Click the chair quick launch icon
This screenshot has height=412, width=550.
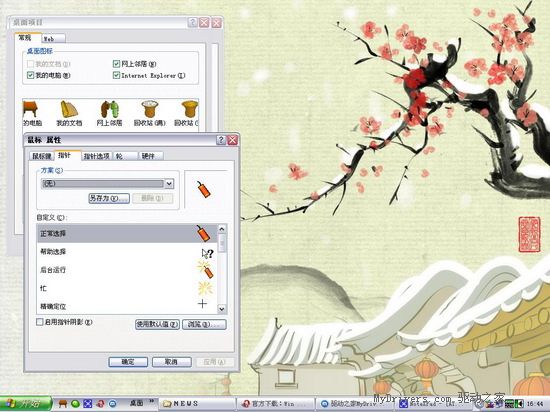[x=63, y=404]
